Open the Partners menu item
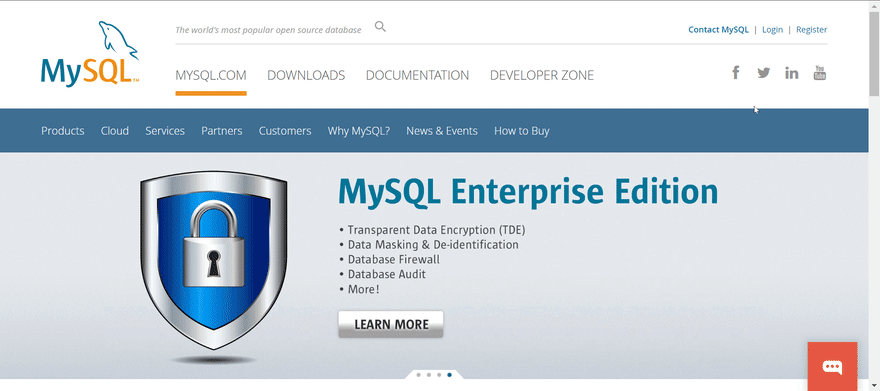 [222, 131]
